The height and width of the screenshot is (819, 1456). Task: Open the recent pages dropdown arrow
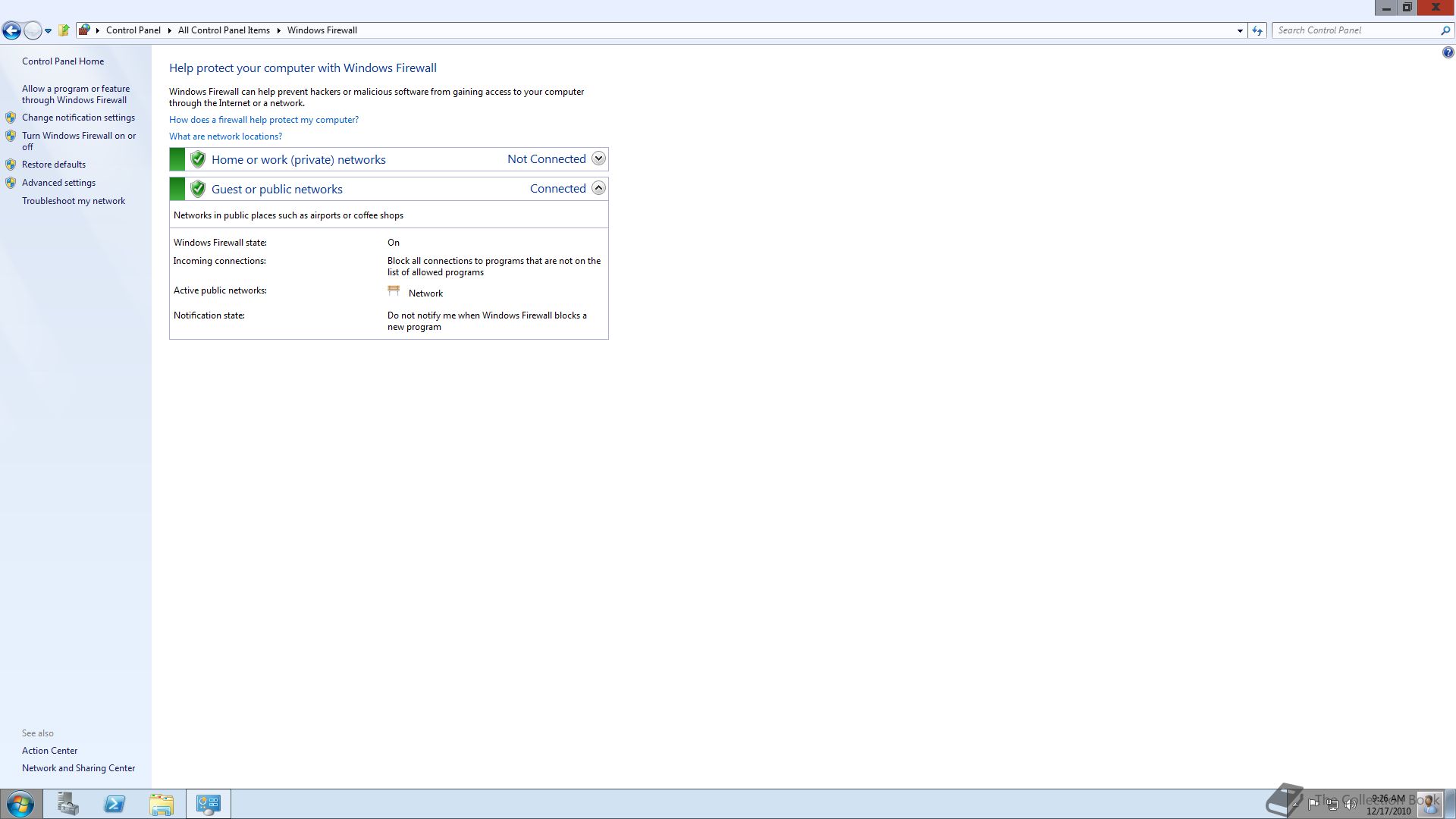pos(48,31)
